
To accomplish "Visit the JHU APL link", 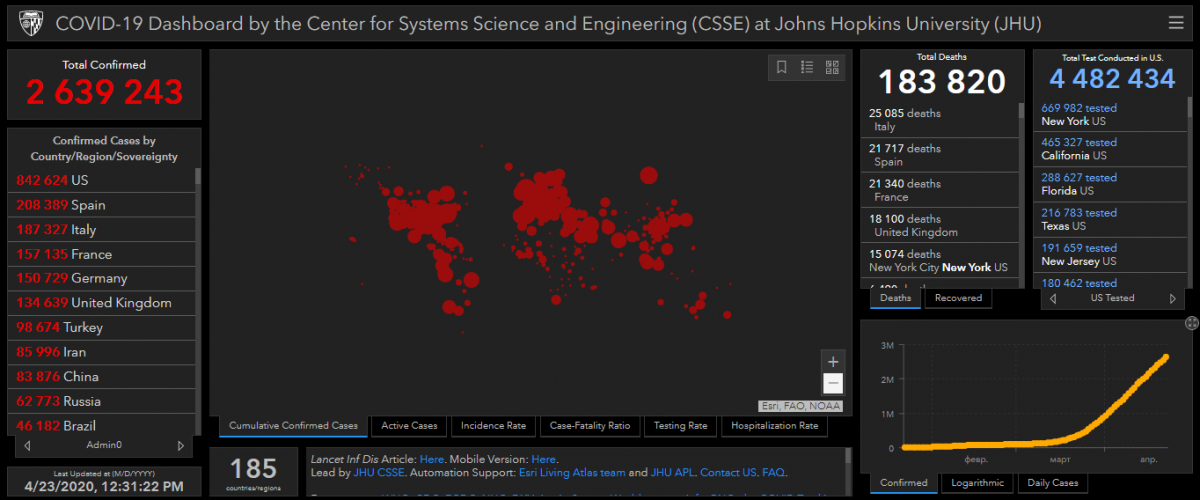I will point(672,472).
